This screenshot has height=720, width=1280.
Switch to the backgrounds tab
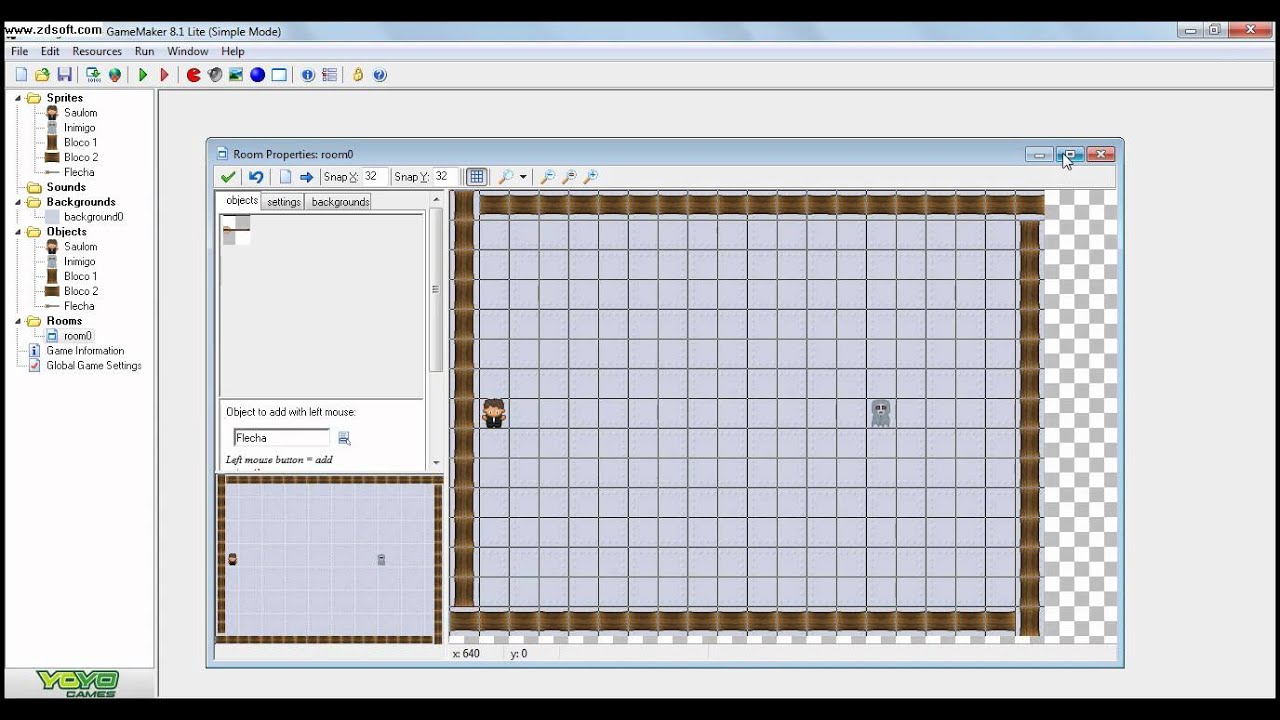point(340,202)
